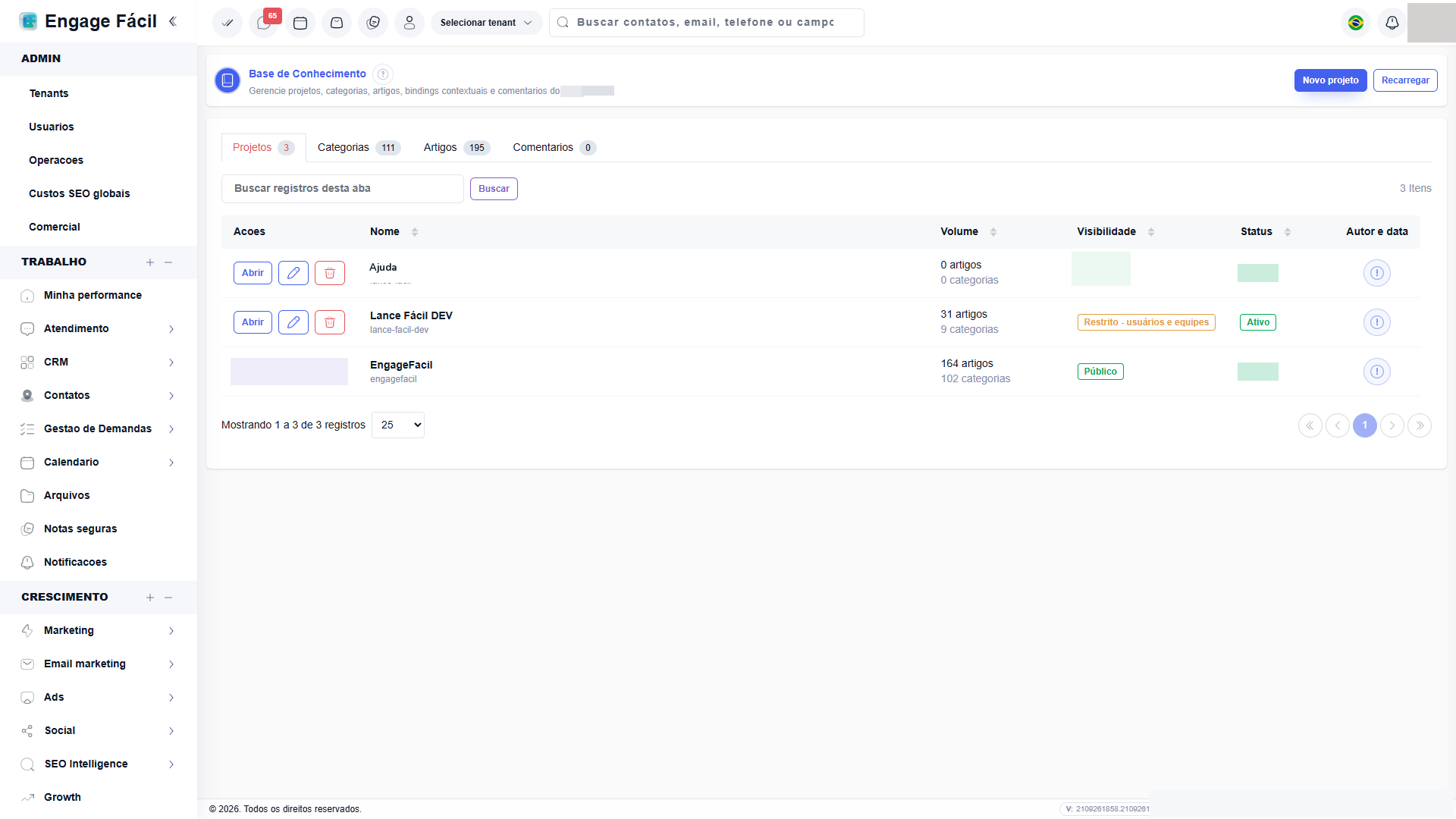Open the Brazil flag language selector
The image size is (1456, 819).
pos(1356,23)
